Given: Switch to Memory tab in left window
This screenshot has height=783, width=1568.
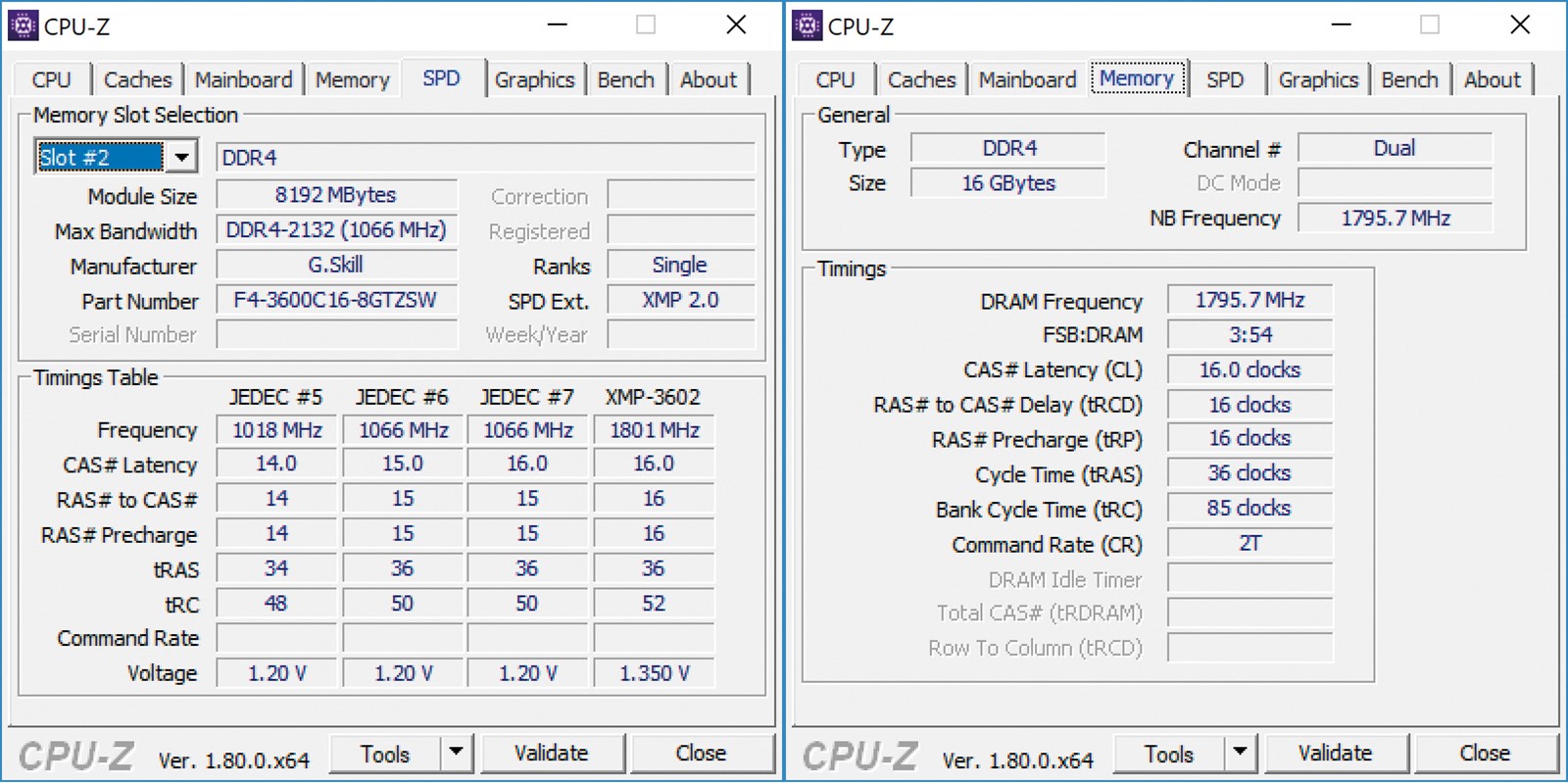Looking at the screenshot, I should click(x=352, y=80).
